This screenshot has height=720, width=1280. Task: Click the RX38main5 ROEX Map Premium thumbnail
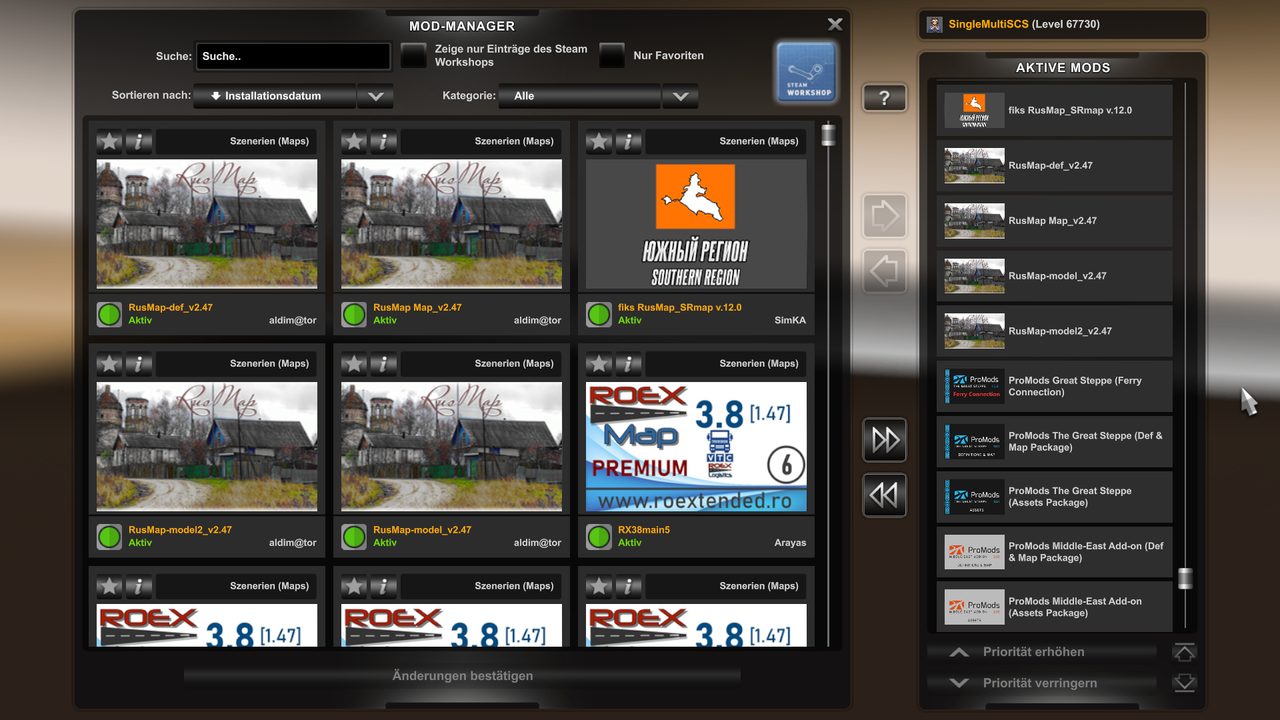(696, 447)
